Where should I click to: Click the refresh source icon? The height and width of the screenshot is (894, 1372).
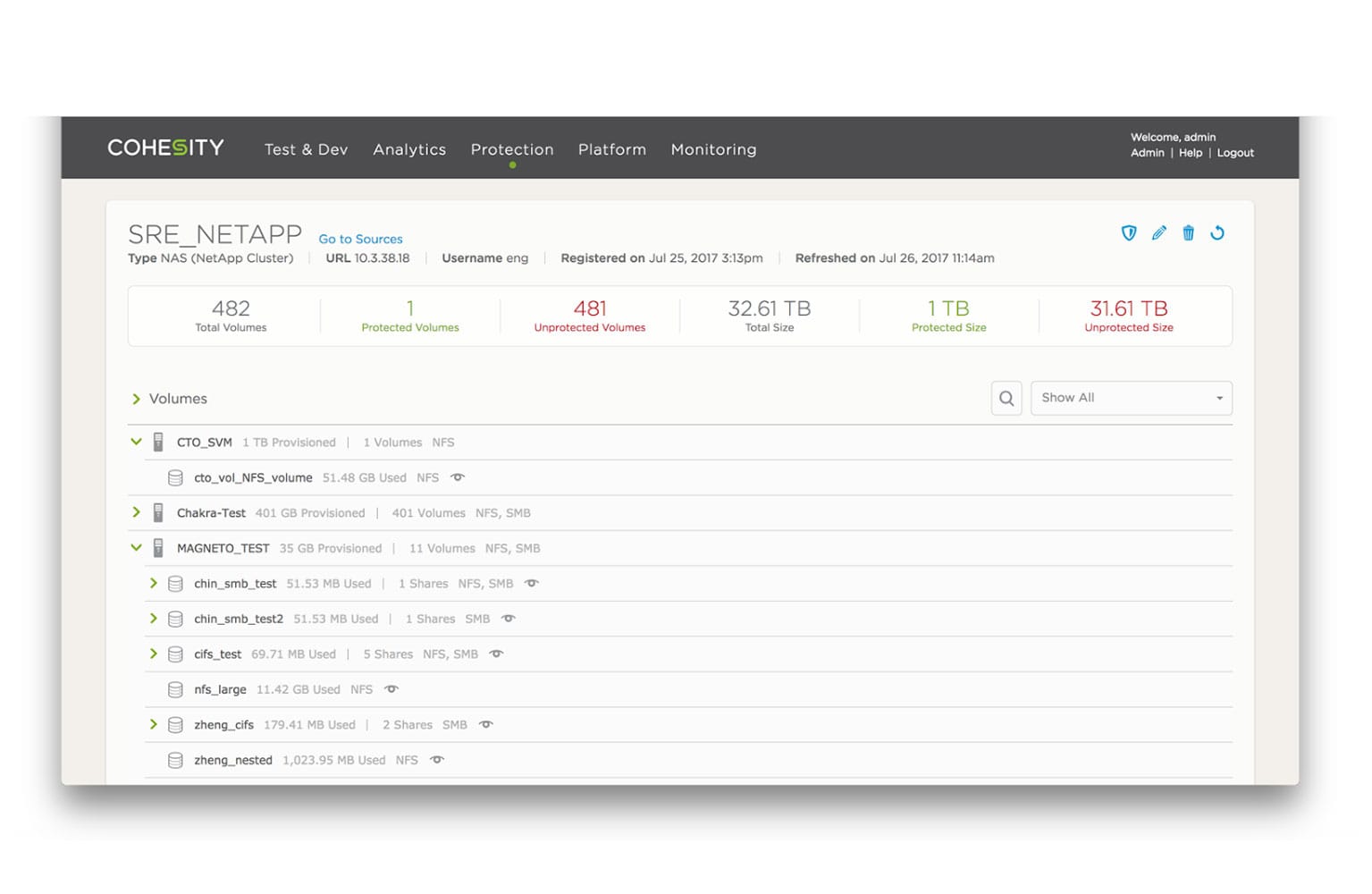(x=1216, y=233)
